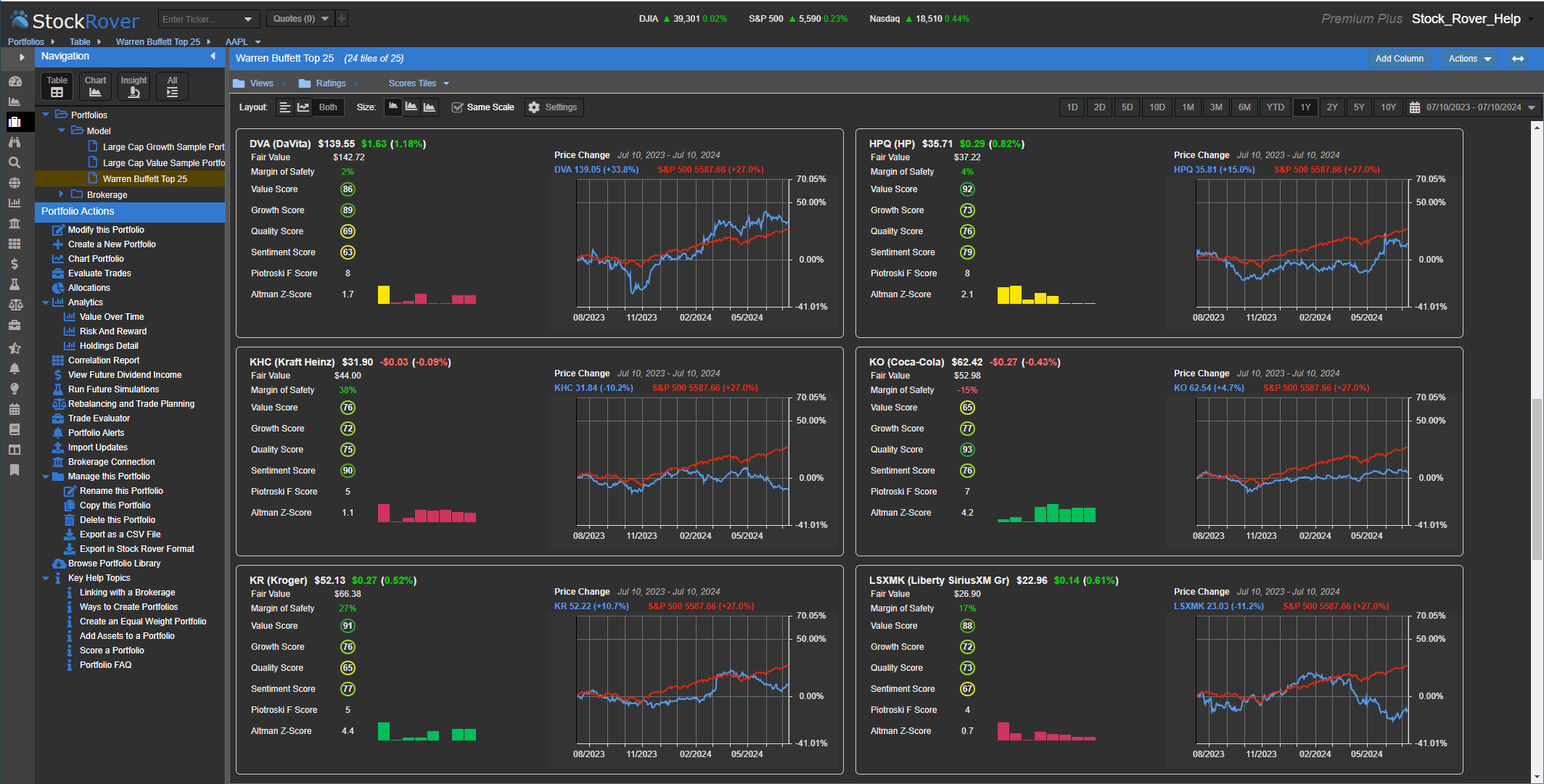Select the YTD time period toggle
The width and height of the screenshot is (1544, 784).
coord(1275,107)
